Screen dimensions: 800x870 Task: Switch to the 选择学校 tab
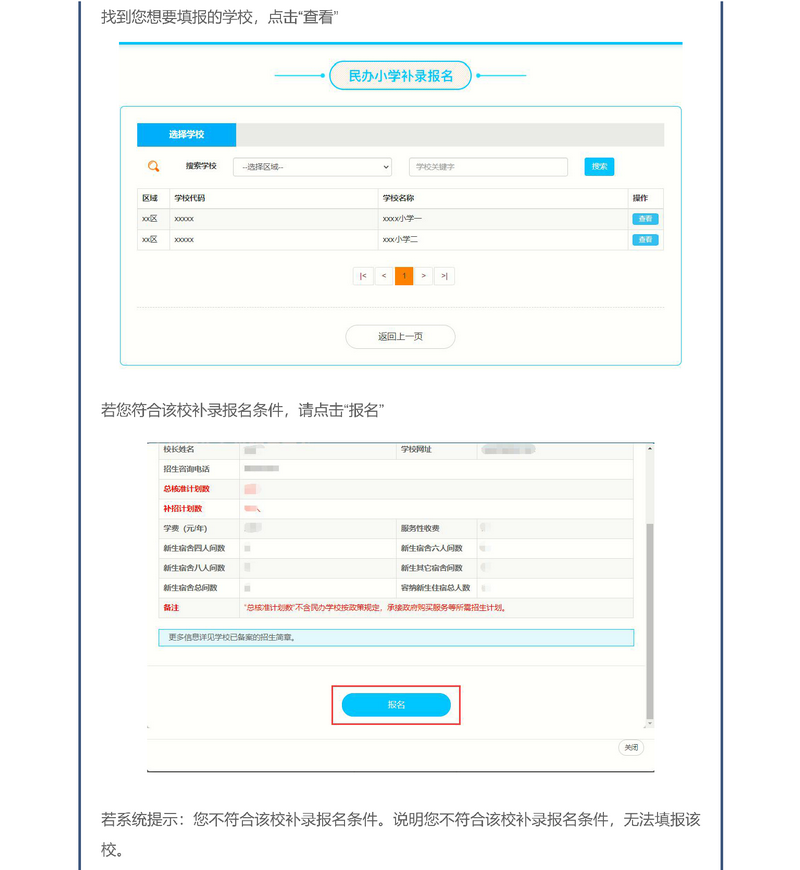[186, 135]
